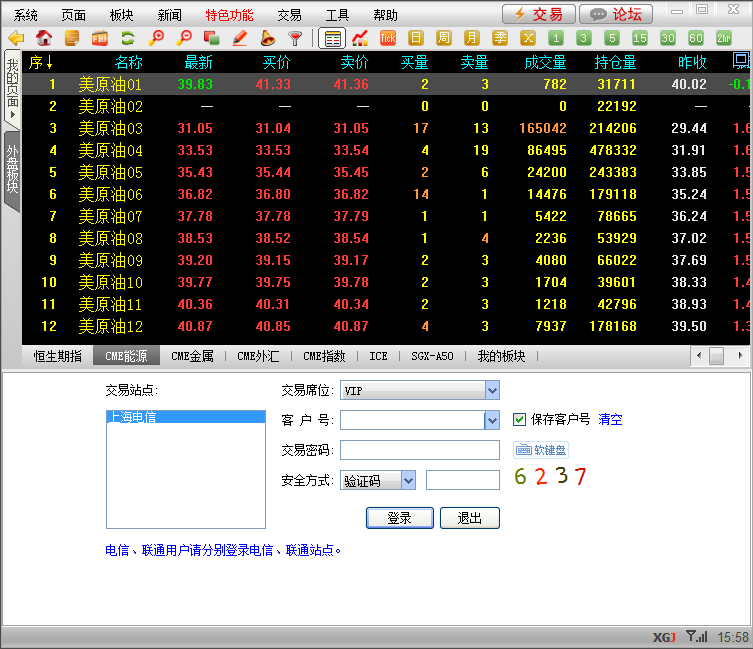753x649 pixels.
Task: Select the 60-minute chart period icon
Action: pyautogui.click(x=696, y=39)
